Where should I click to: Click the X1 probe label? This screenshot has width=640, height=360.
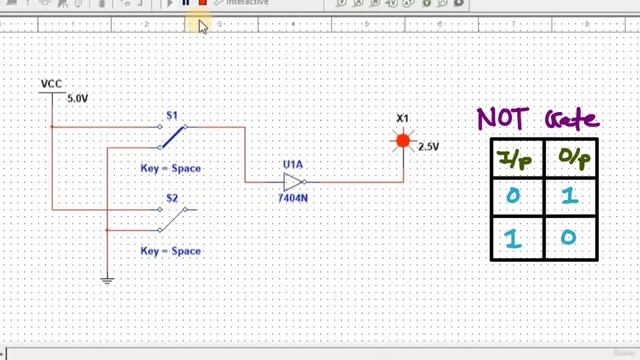pyautogui.click(x=402, y=118)
